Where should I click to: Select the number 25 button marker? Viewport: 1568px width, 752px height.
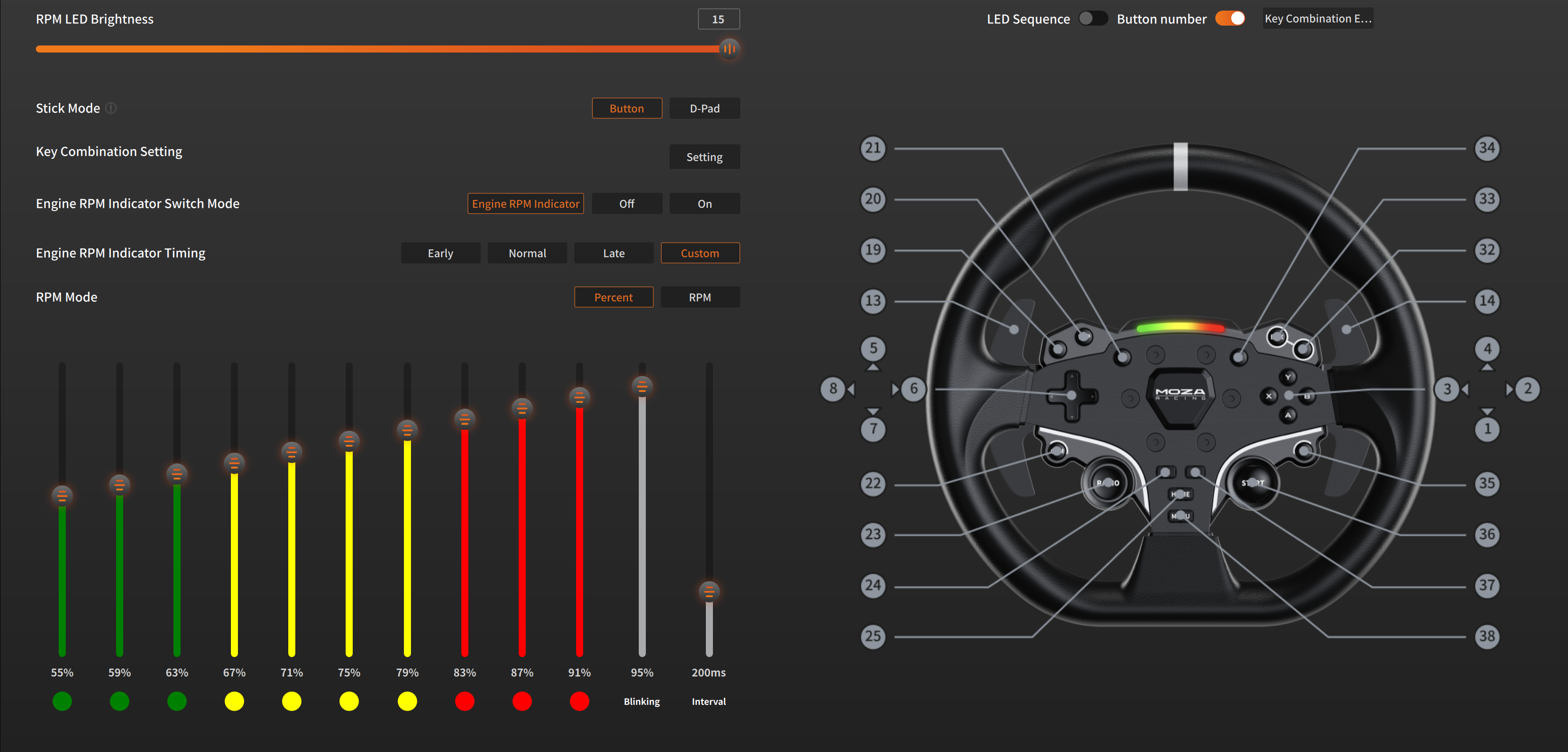tap(873, 636)
